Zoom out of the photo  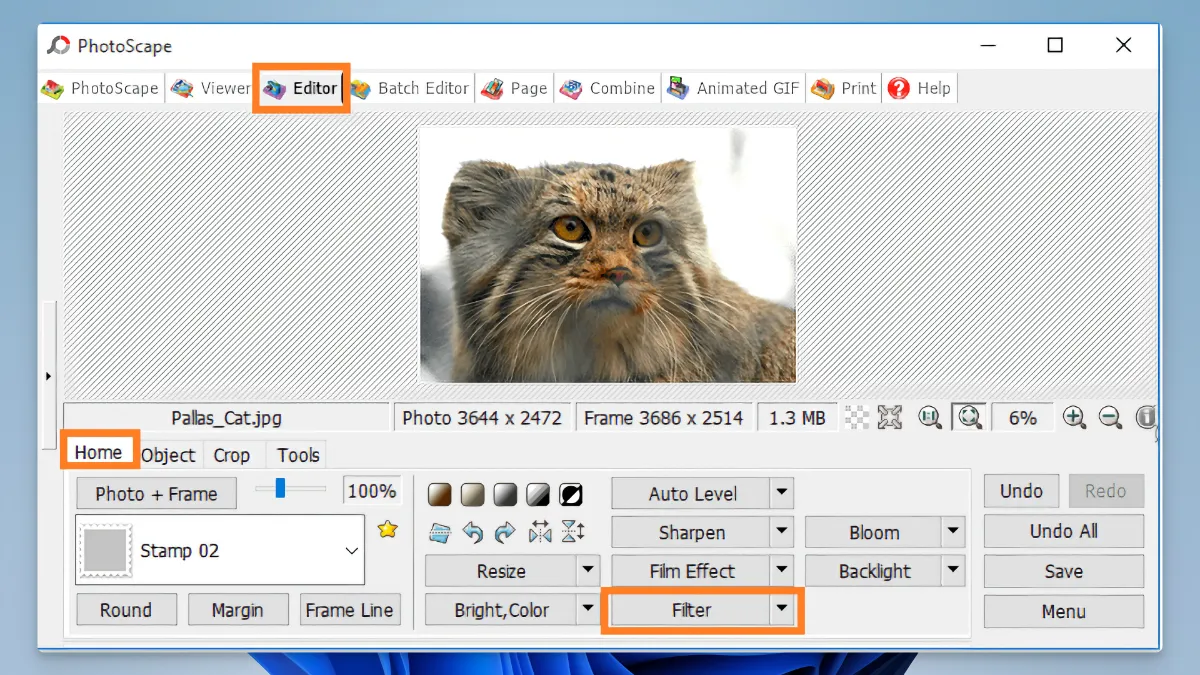[x=1110, y=417]
